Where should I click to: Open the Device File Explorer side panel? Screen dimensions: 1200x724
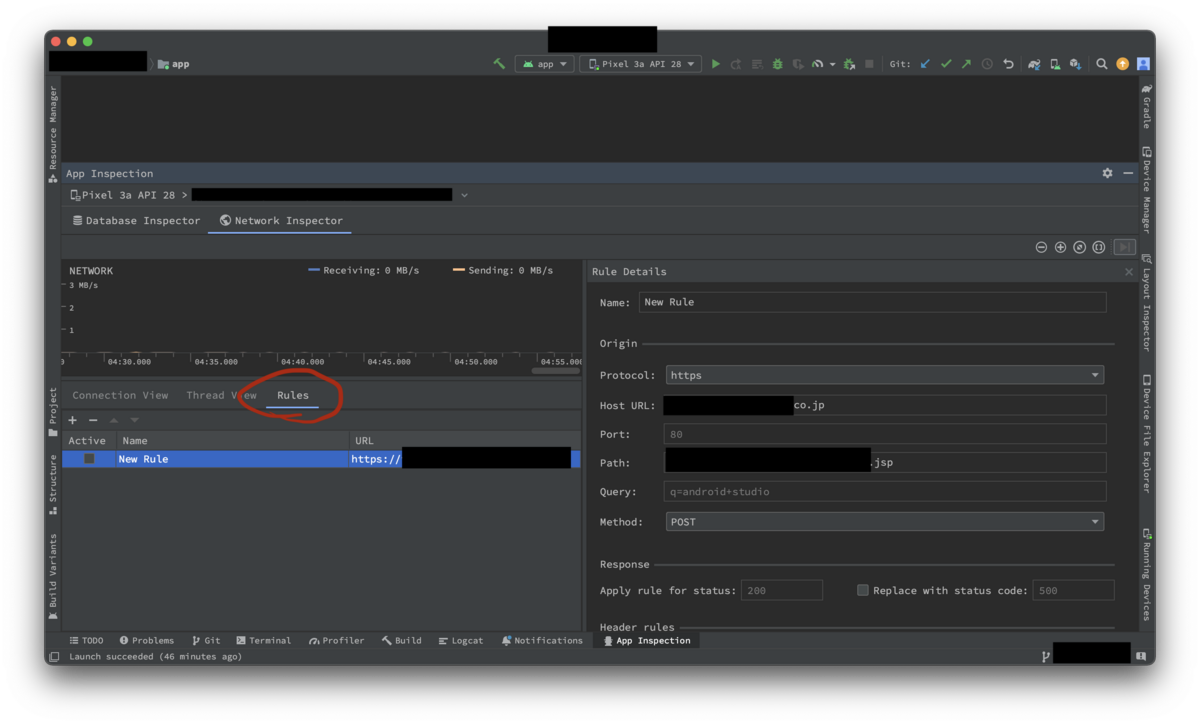(1146, 434)
